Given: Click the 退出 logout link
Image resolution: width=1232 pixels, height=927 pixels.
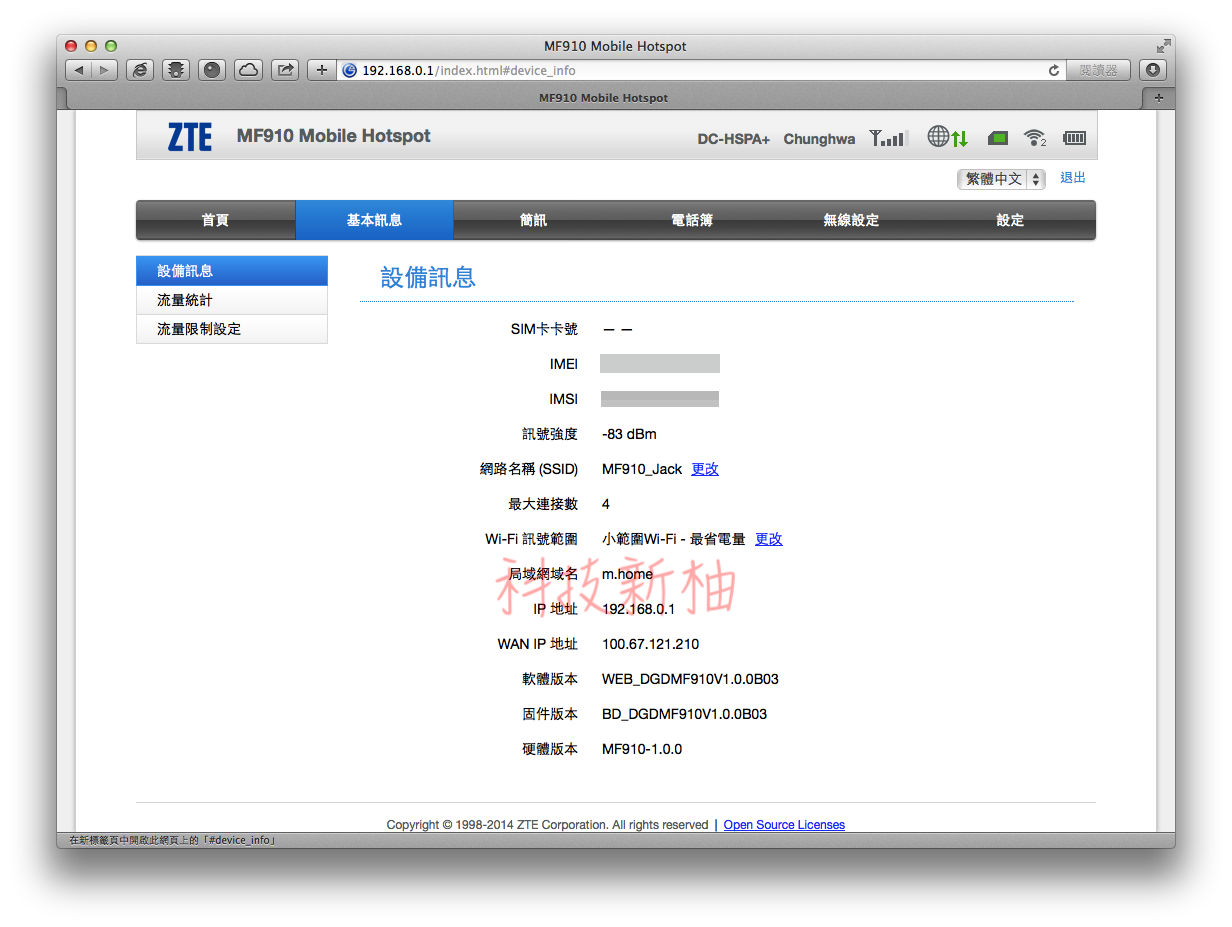Looking at the screenshot, I should 1073,178.
